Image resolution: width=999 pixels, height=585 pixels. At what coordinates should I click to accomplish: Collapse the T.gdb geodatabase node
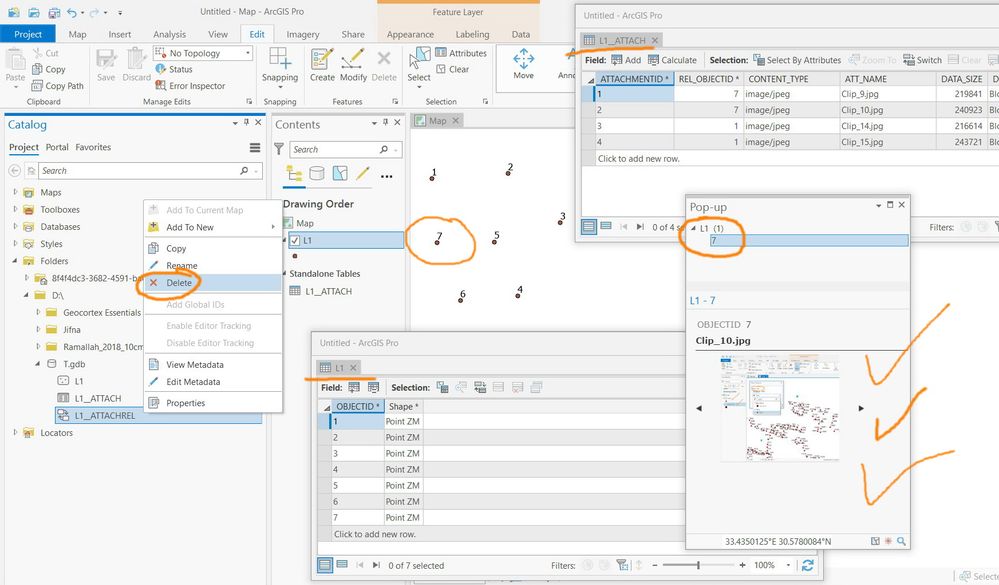[x=38, y=363]
